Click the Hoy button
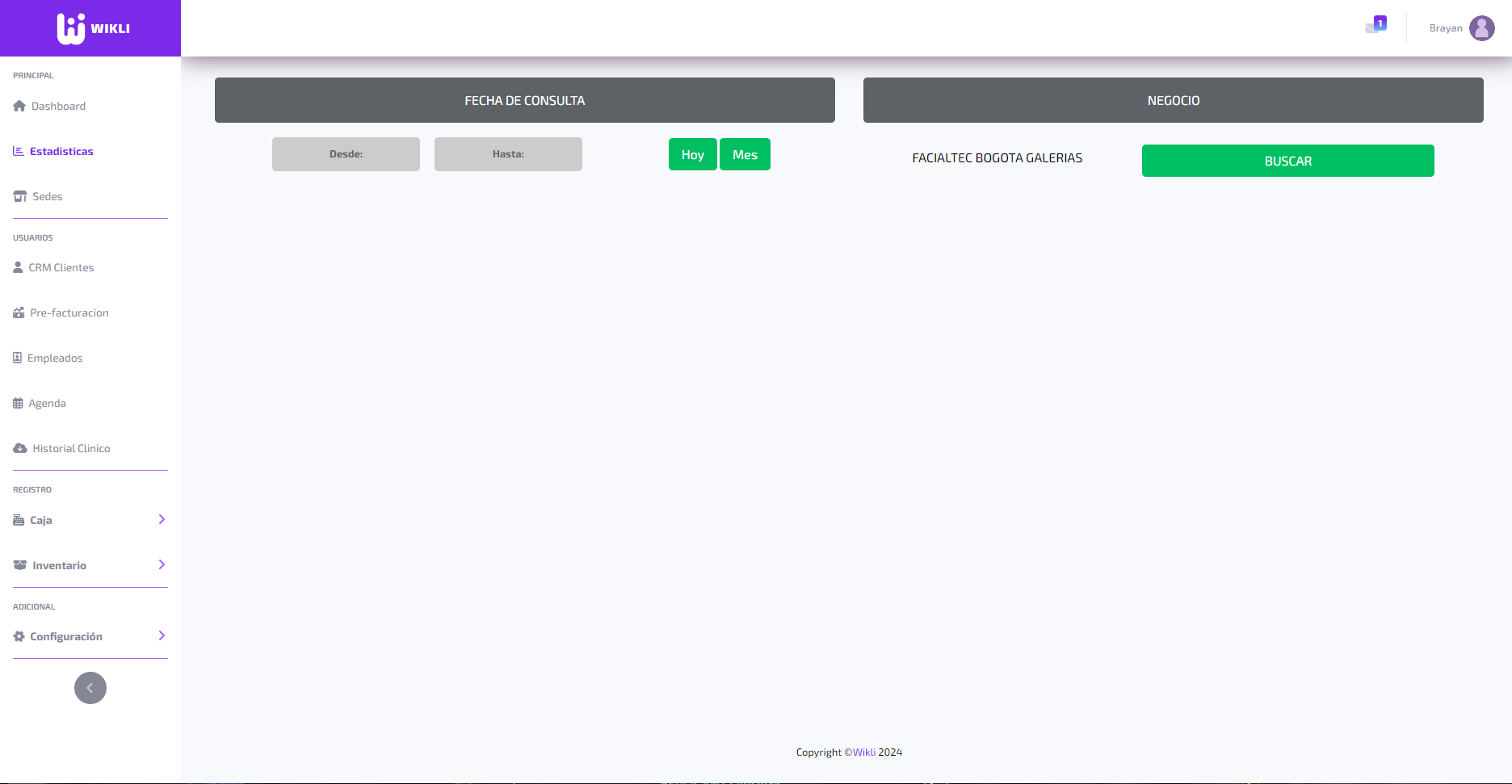1512x784 pixels. [693, 154]
